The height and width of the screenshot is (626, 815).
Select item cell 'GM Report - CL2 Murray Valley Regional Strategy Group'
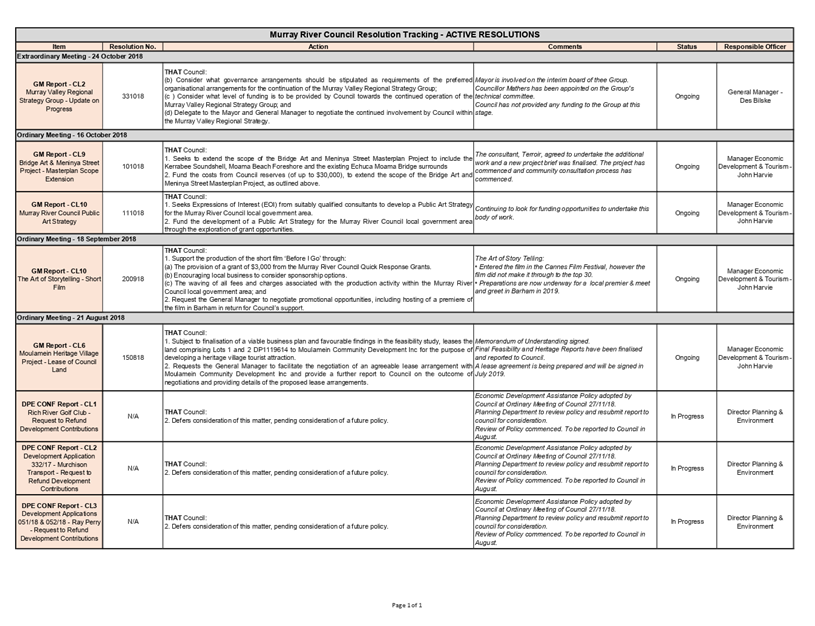59,96
